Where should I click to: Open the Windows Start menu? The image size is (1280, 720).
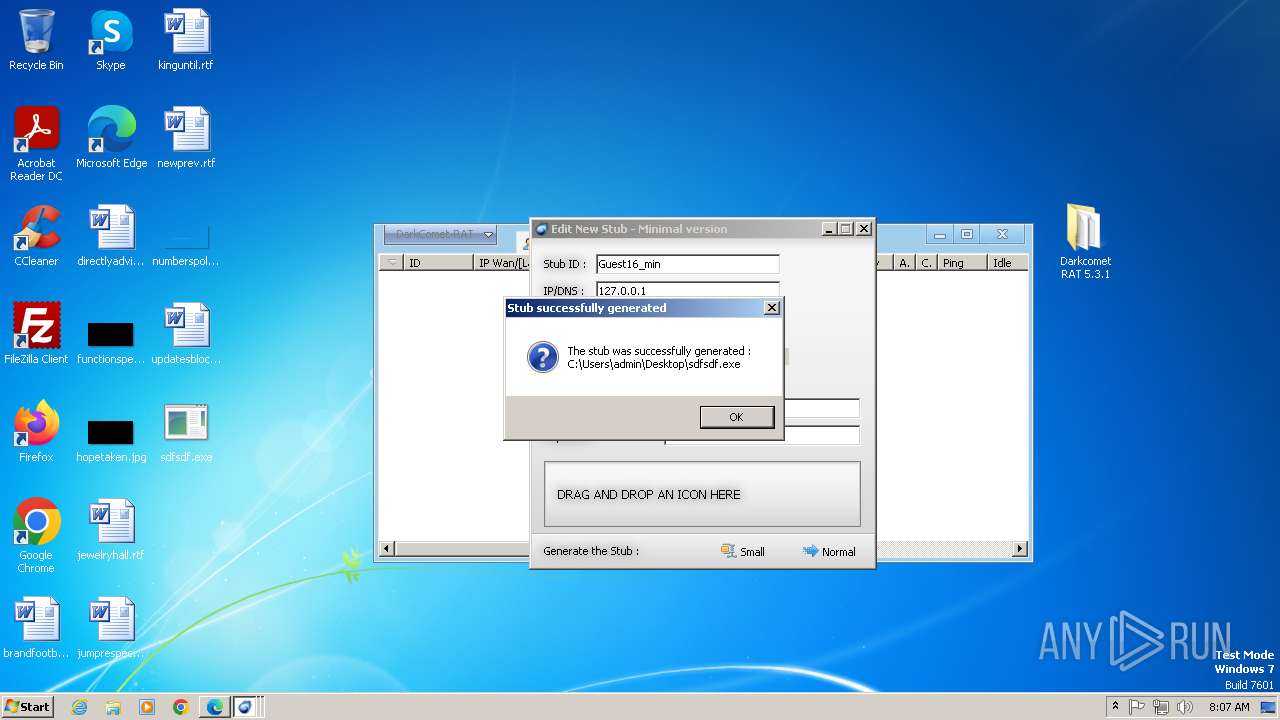27,706
